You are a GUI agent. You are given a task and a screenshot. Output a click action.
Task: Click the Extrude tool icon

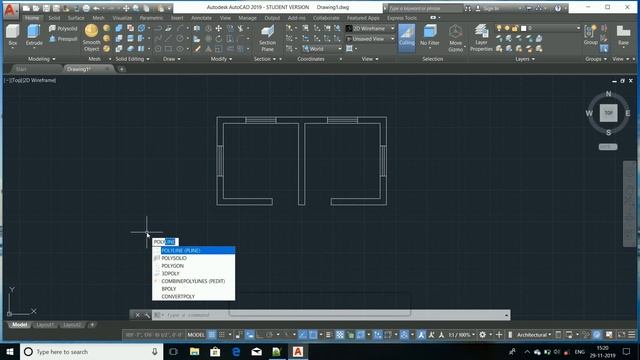pyautogui.click(x=33, y=32)
